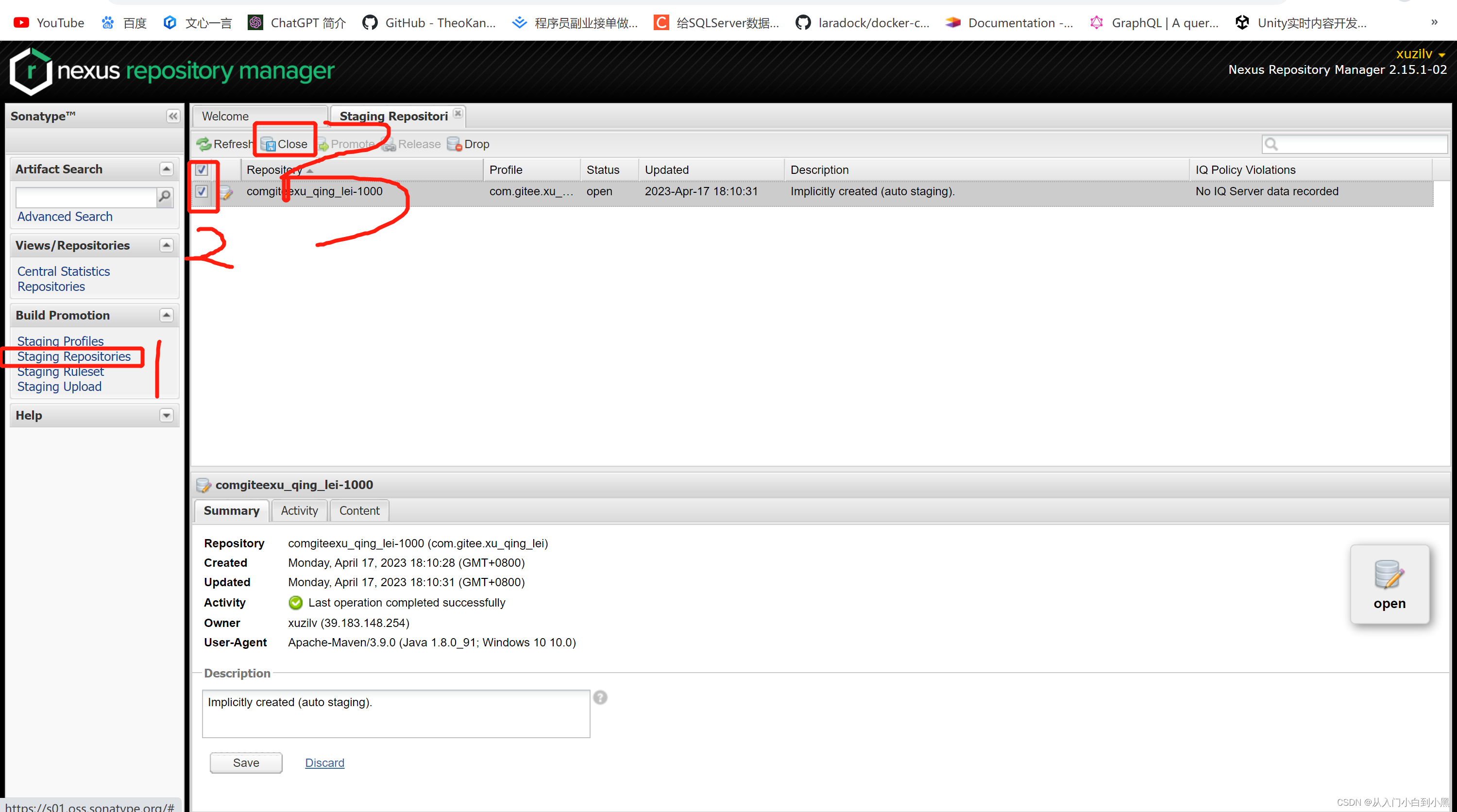Click the Discard link in description
Viewport: 1457px width, 812px height.
[x=325, y=762]
